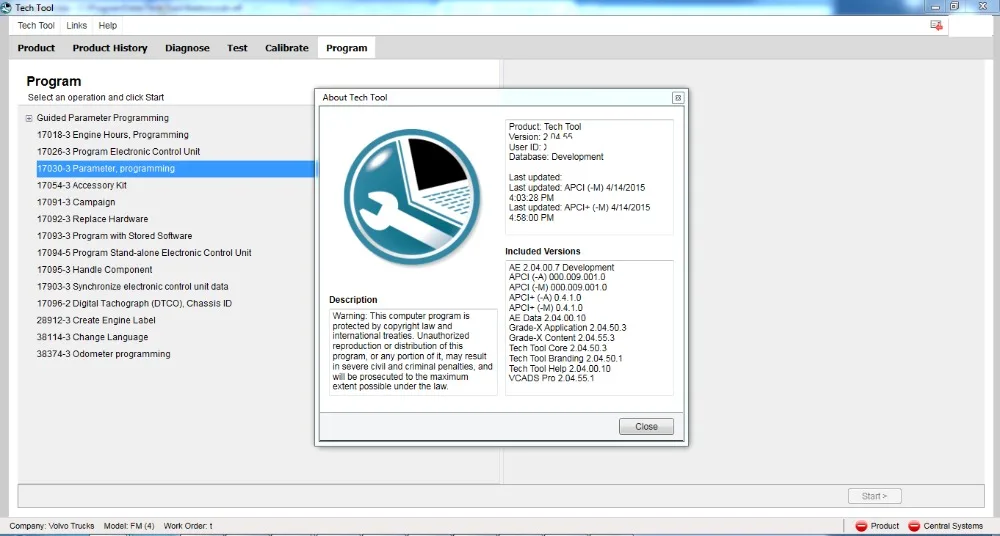
Task: Click the Tech Tool wrench logo image
Action: [411, 197]
